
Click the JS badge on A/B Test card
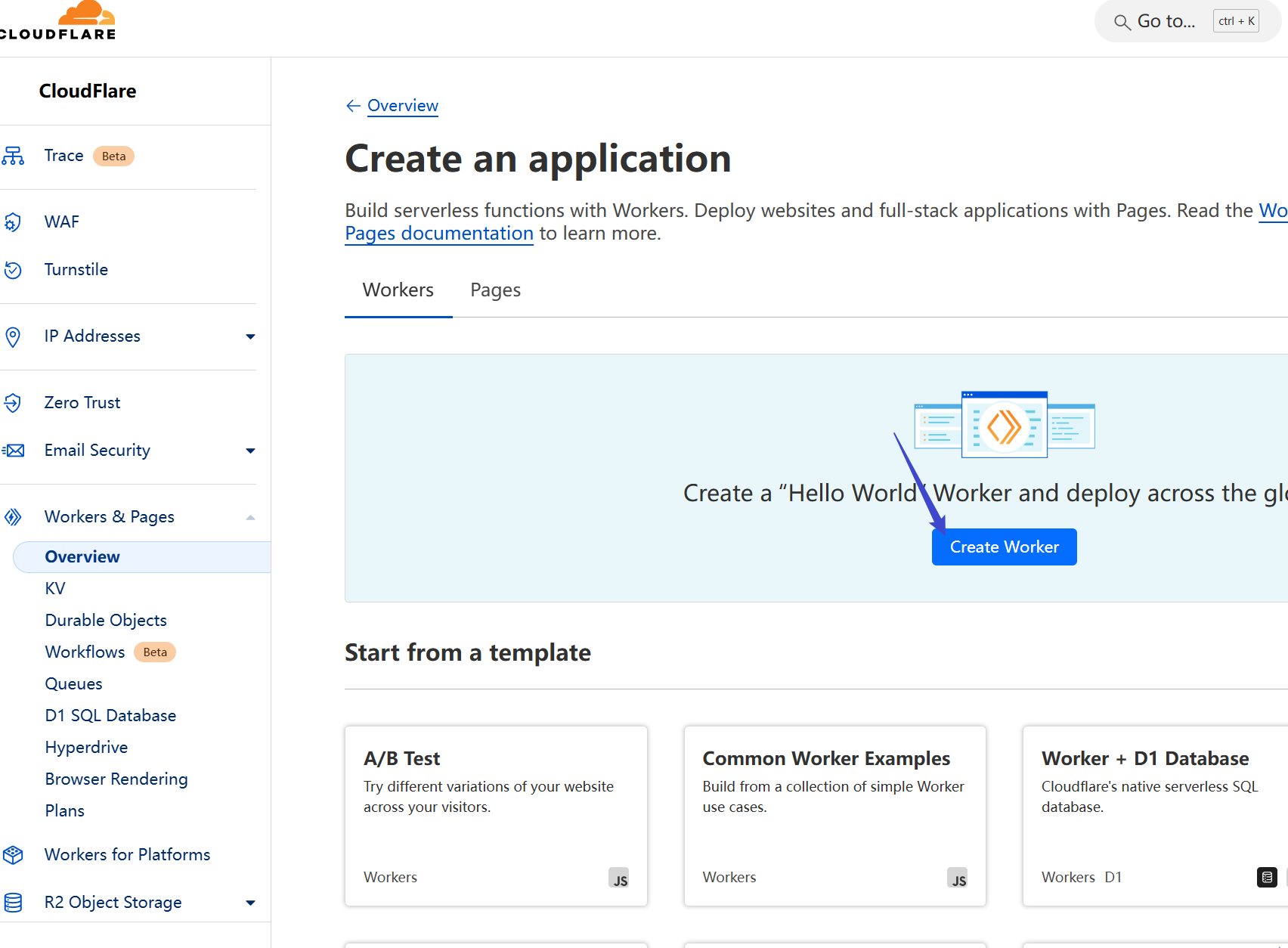(x=619, y=878)
